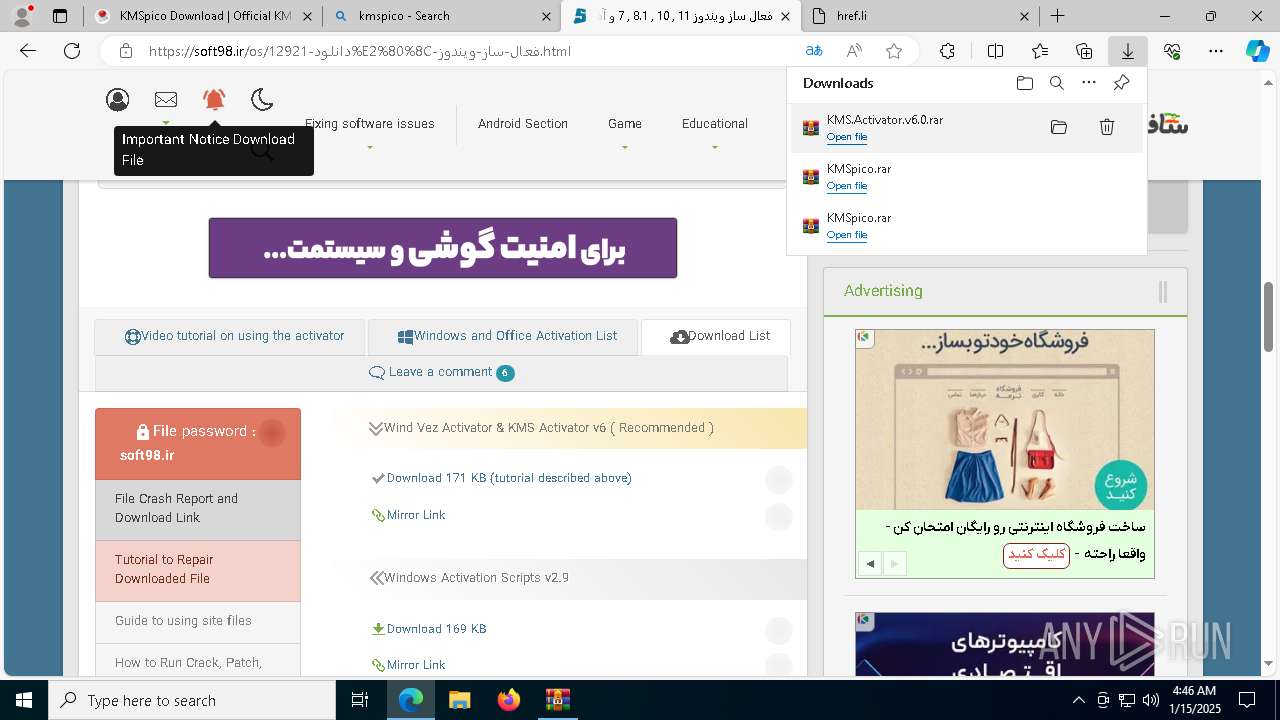Open More options in Downloads panel
This screenshot has height=720, width=1280.
tap(1089, 83)
